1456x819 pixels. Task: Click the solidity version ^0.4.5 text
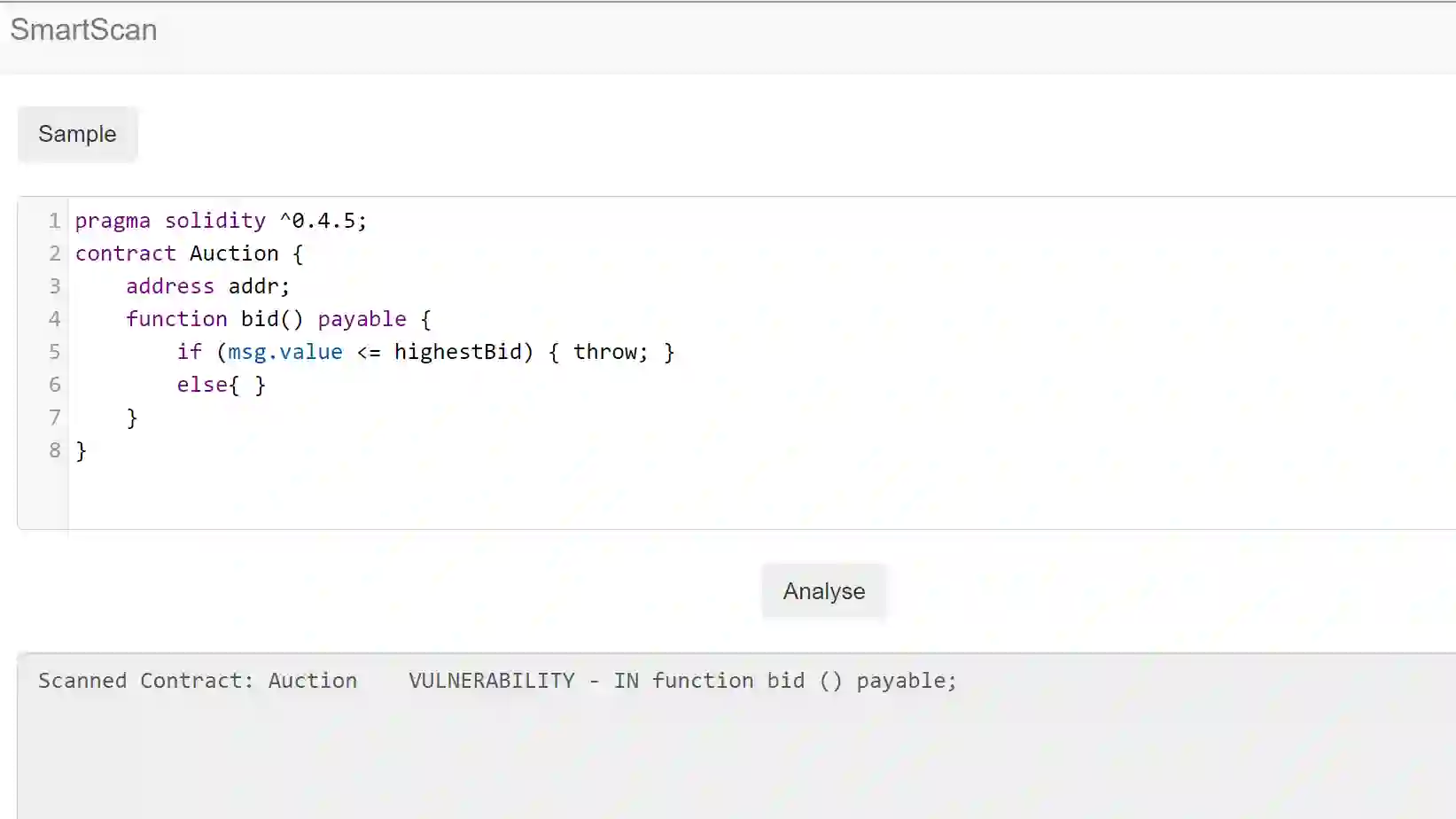click(x=323, y=221)
